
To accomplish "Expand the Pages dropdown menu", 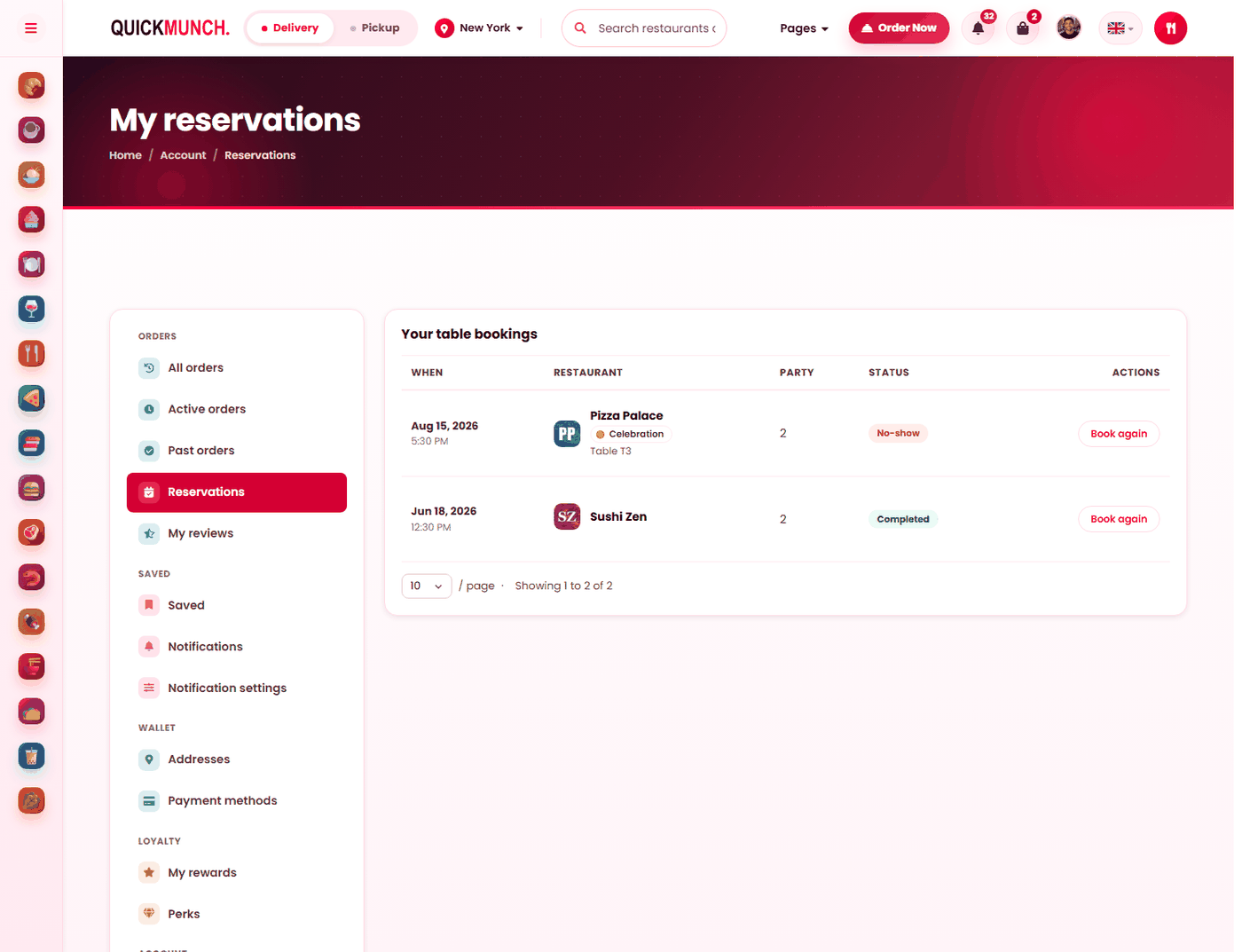I will tap(804, 28).
